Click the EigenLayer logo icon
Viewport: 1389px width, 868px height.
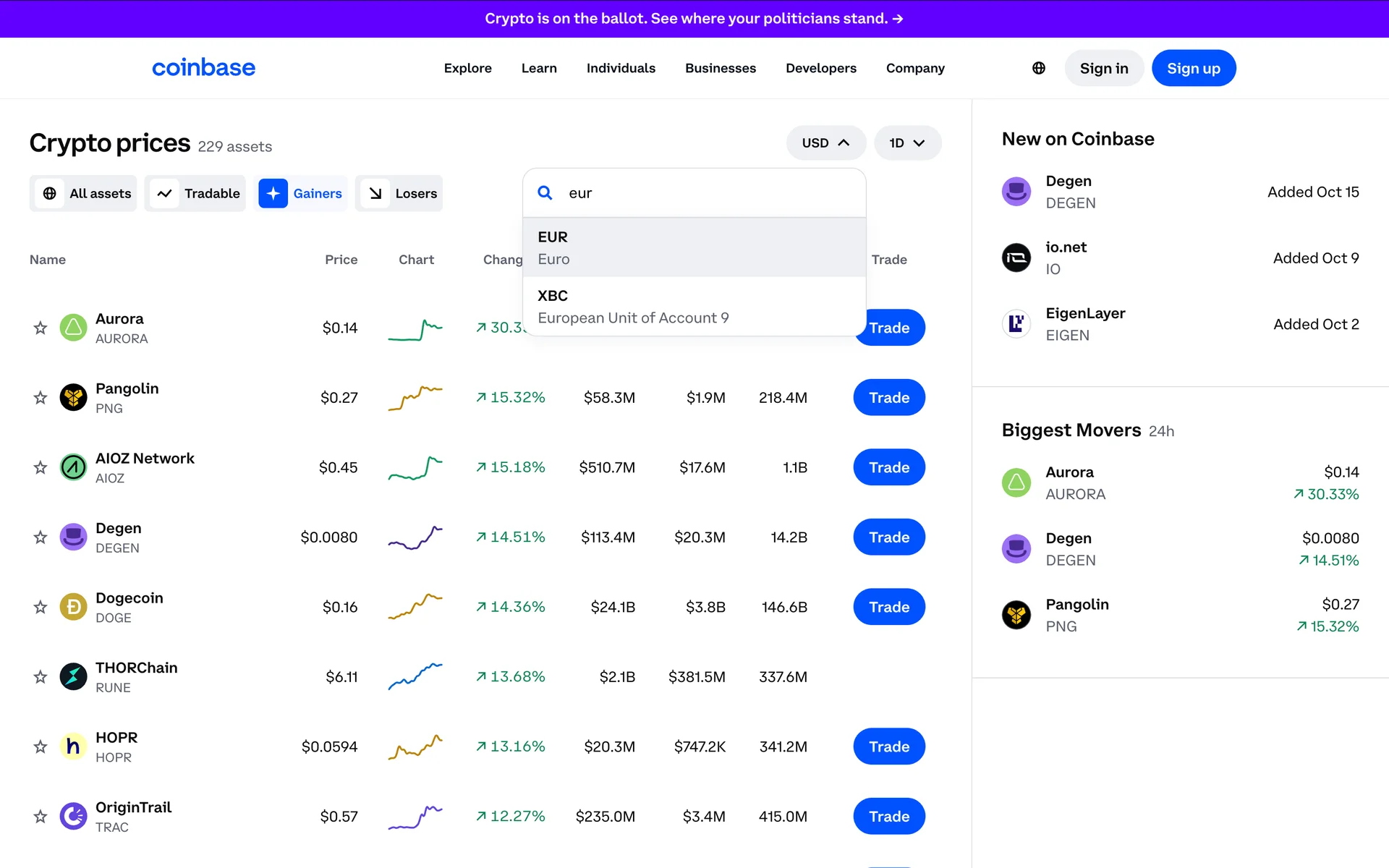(x=1016, y=323)
